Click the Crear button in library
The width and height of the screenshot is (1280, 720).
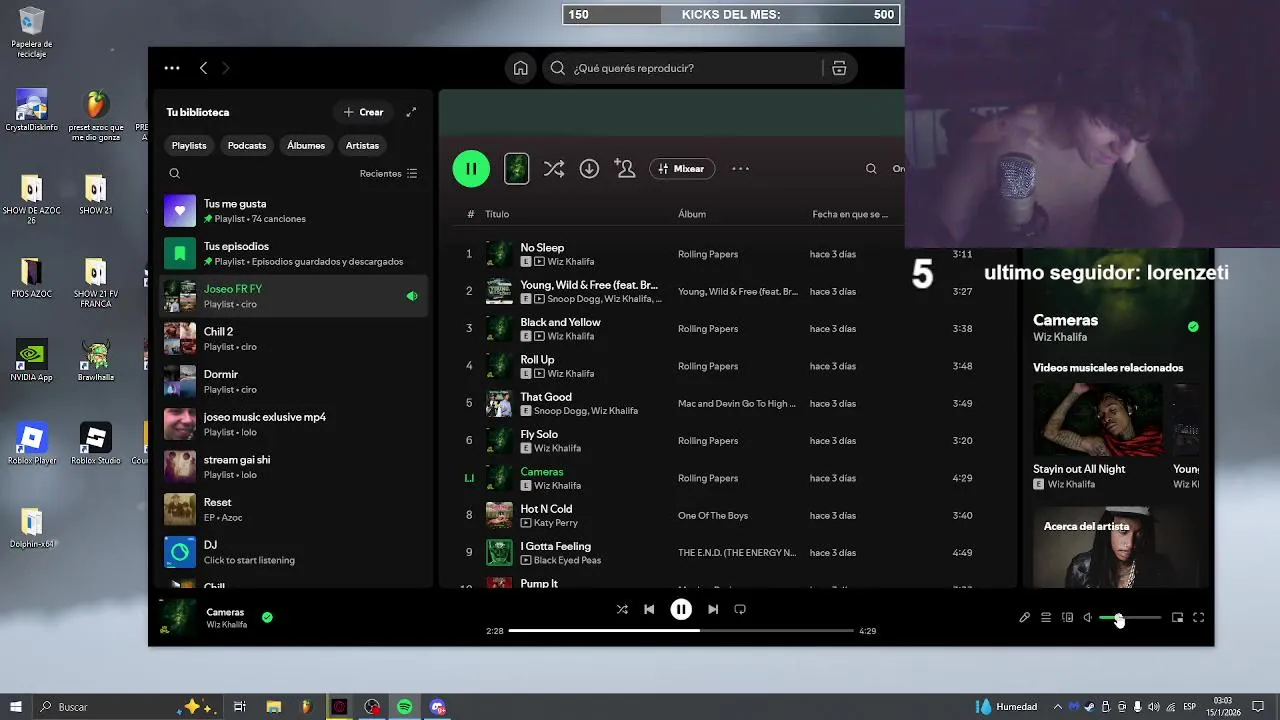pos(363,112)
